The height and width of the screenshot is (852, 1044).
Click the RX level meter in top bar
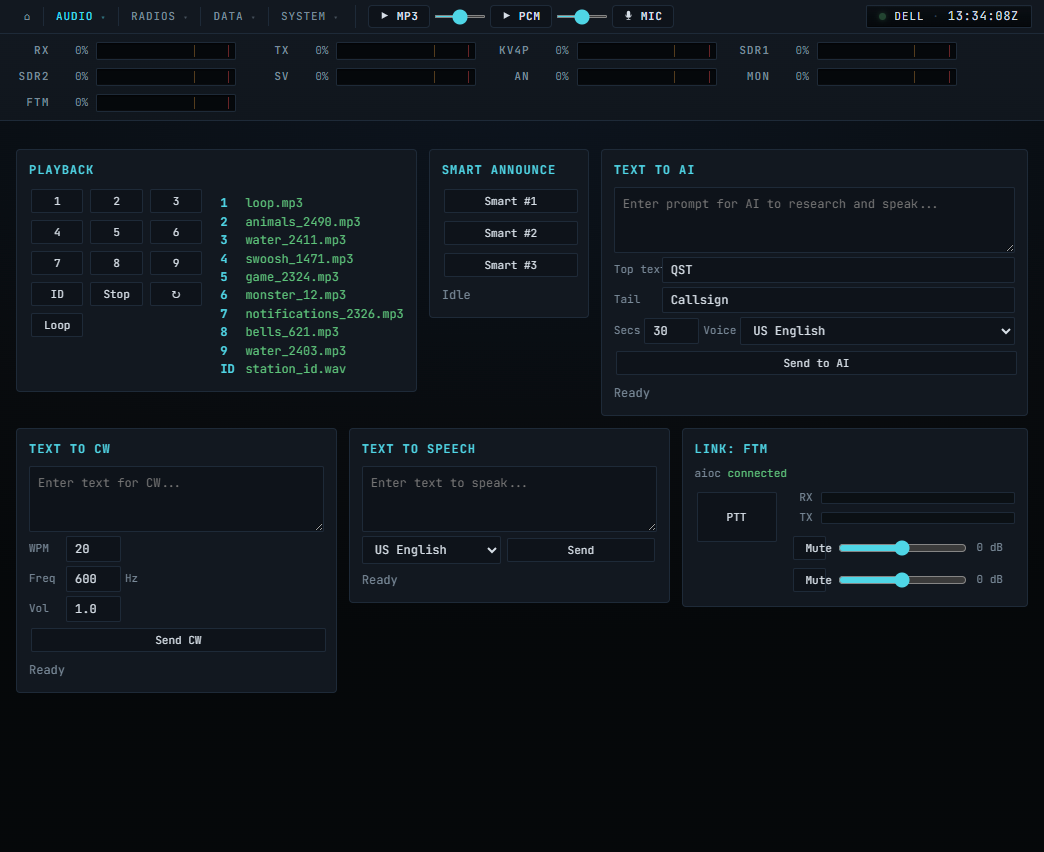coord(166,51)
